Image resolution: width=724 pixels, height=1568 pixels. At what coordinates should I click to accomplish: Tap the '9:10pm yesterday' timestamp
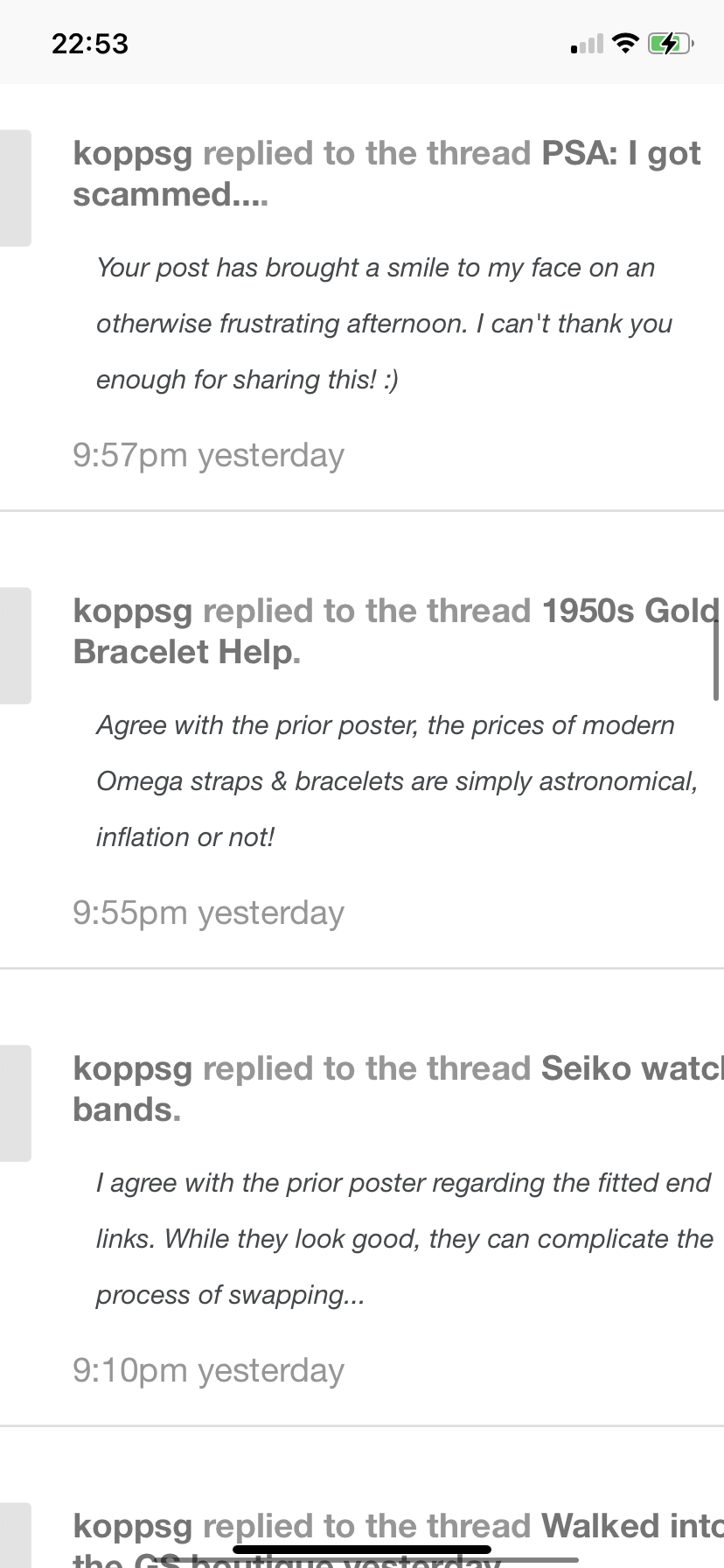208,1371
